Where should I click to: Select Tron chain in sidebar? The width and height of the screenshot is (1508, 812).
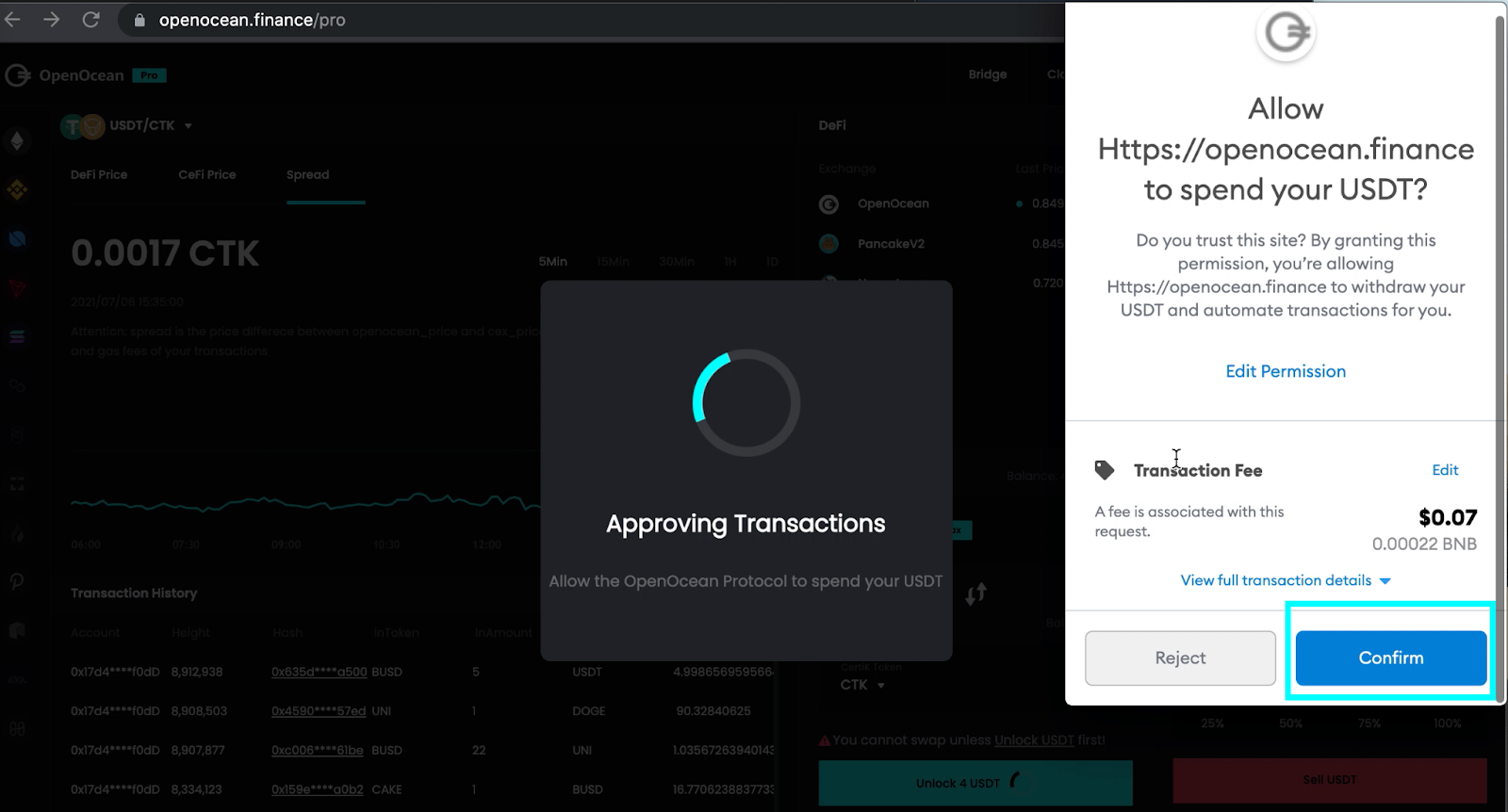[x=17, y=288]
